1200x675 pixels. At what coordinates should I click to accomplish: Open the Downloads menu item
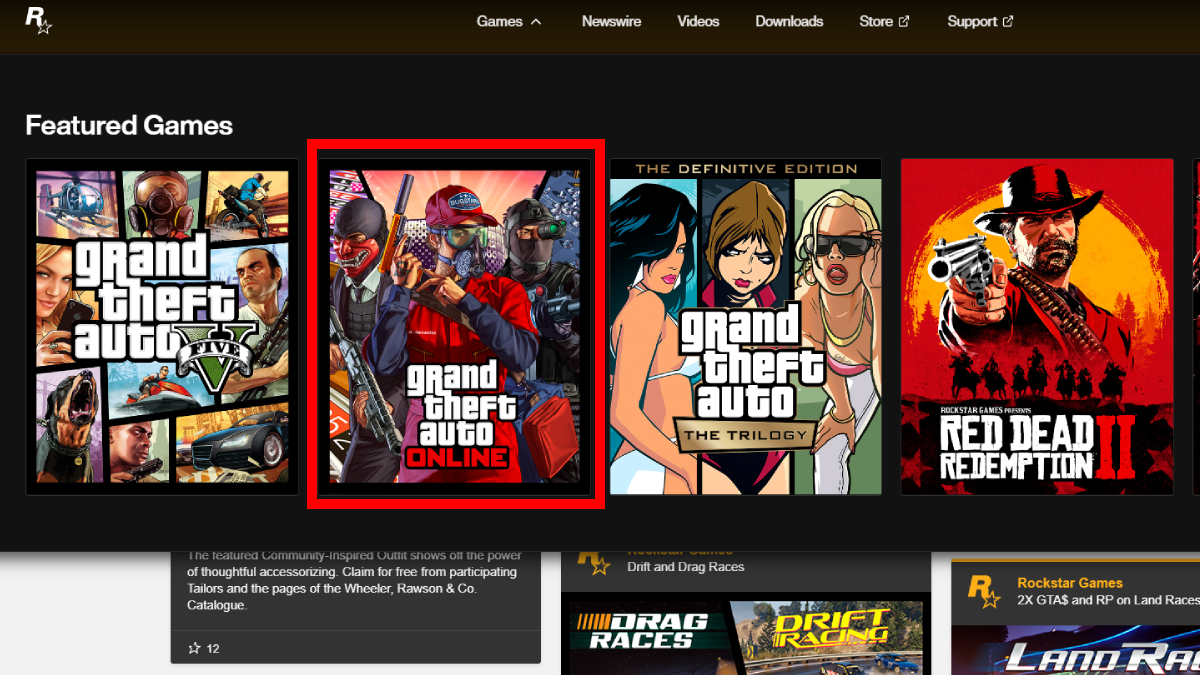789,21
